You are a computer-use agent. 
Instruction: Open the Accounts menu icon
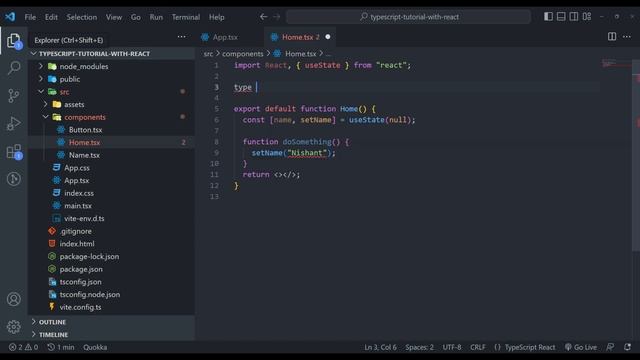[13, 299]
